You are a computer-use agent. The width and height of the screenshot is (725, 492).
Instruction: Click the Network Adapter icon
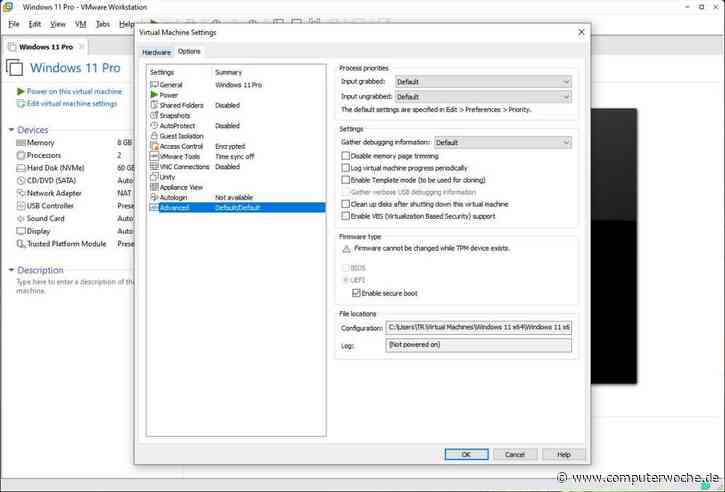[21, 193]
